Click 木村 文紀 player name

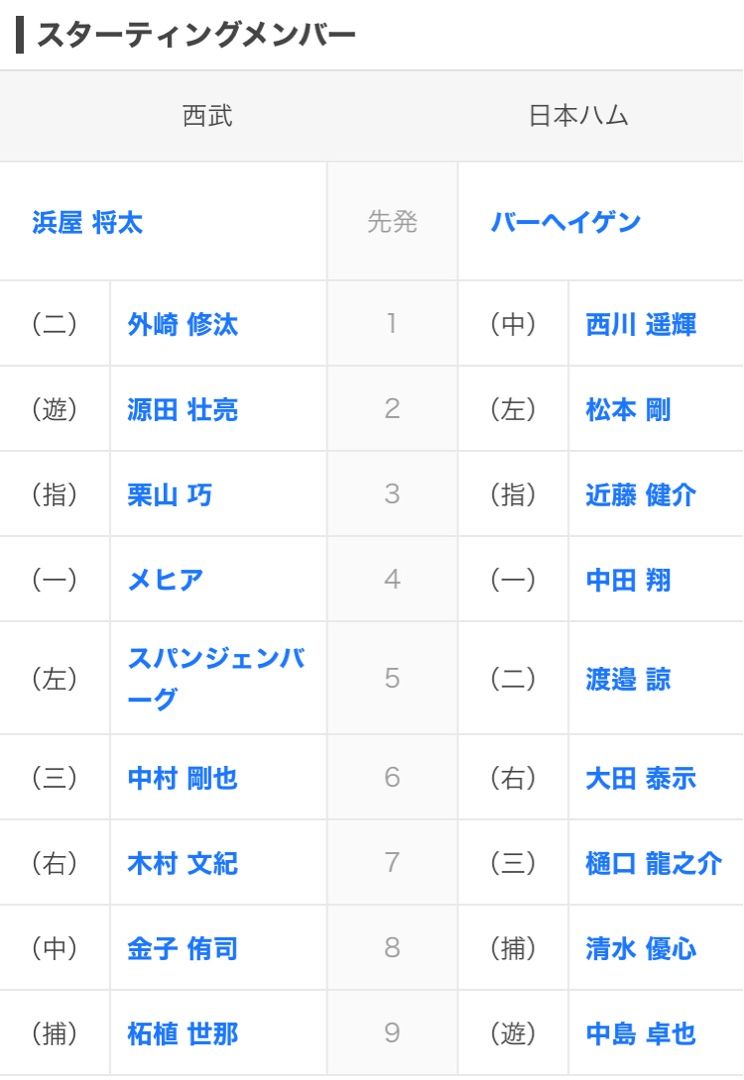coord(182,864)
